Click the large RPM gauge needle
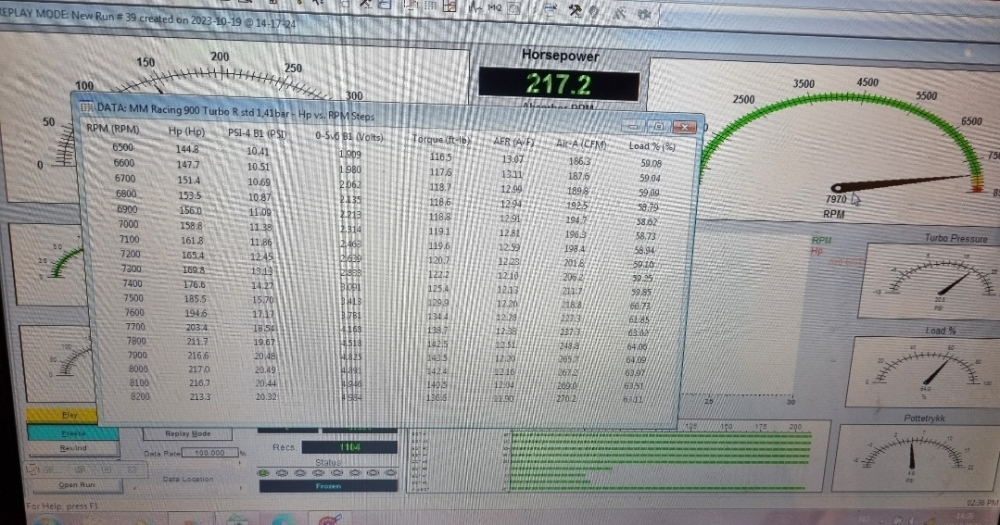 click(x=902, y=182)
